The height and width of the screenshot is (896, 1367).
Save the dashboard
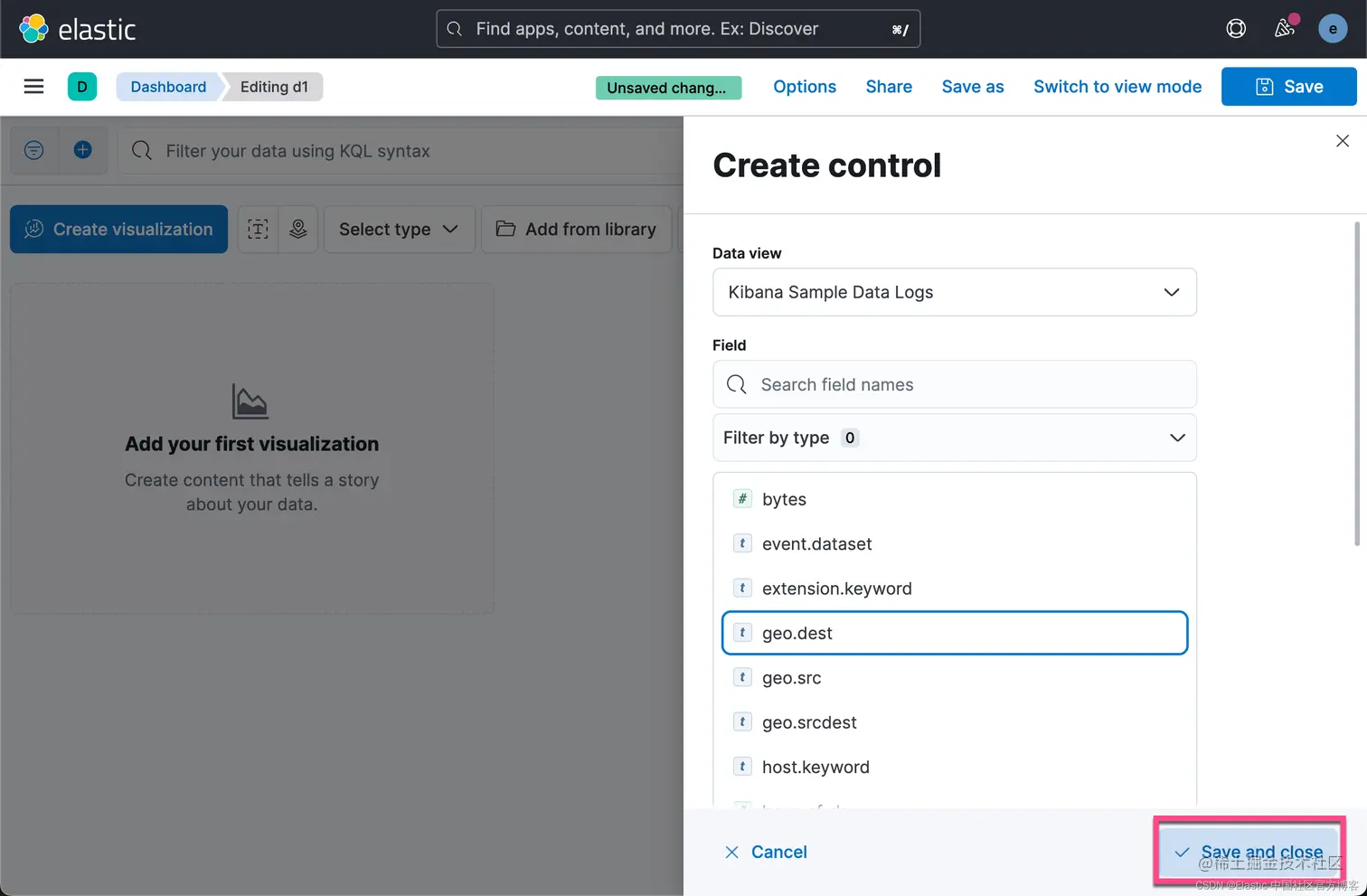tap(1288, 87)
